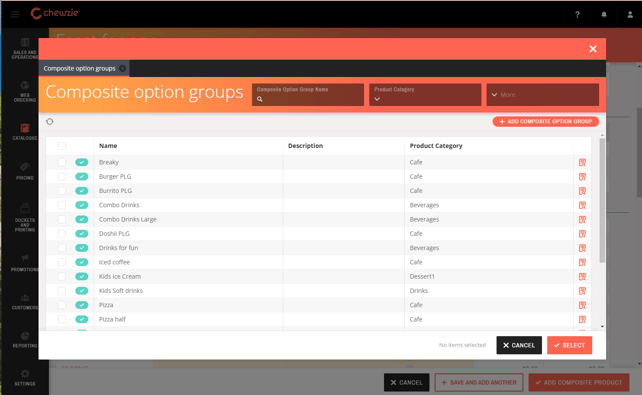
Task: Open details icon for Iced coffee row
Action: point(582,262)
